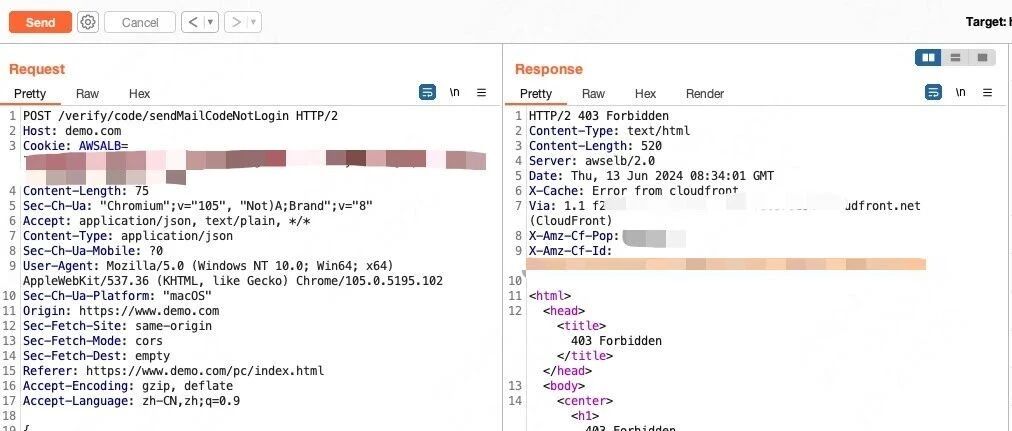This screenshot has width=1012, height=431.
Task: Click the POST /verify/code/sendMailCodeNotLogin line
Action: 180,116
